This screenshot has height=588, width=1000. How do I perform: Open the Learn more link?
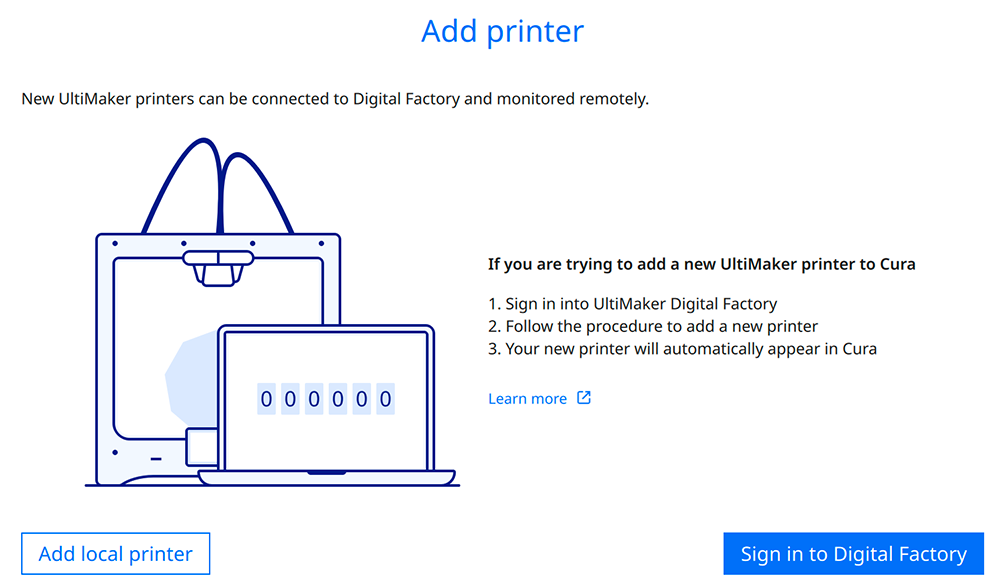point(527,399)
